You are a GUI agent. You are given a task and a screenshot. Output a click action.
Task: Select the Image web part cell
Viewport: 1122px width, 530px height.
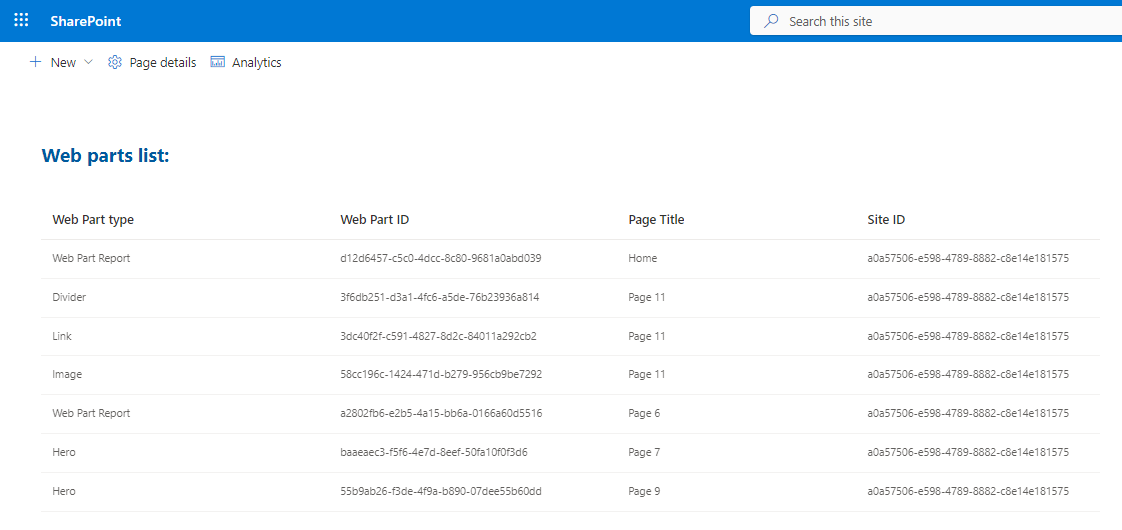pos(67,374)
